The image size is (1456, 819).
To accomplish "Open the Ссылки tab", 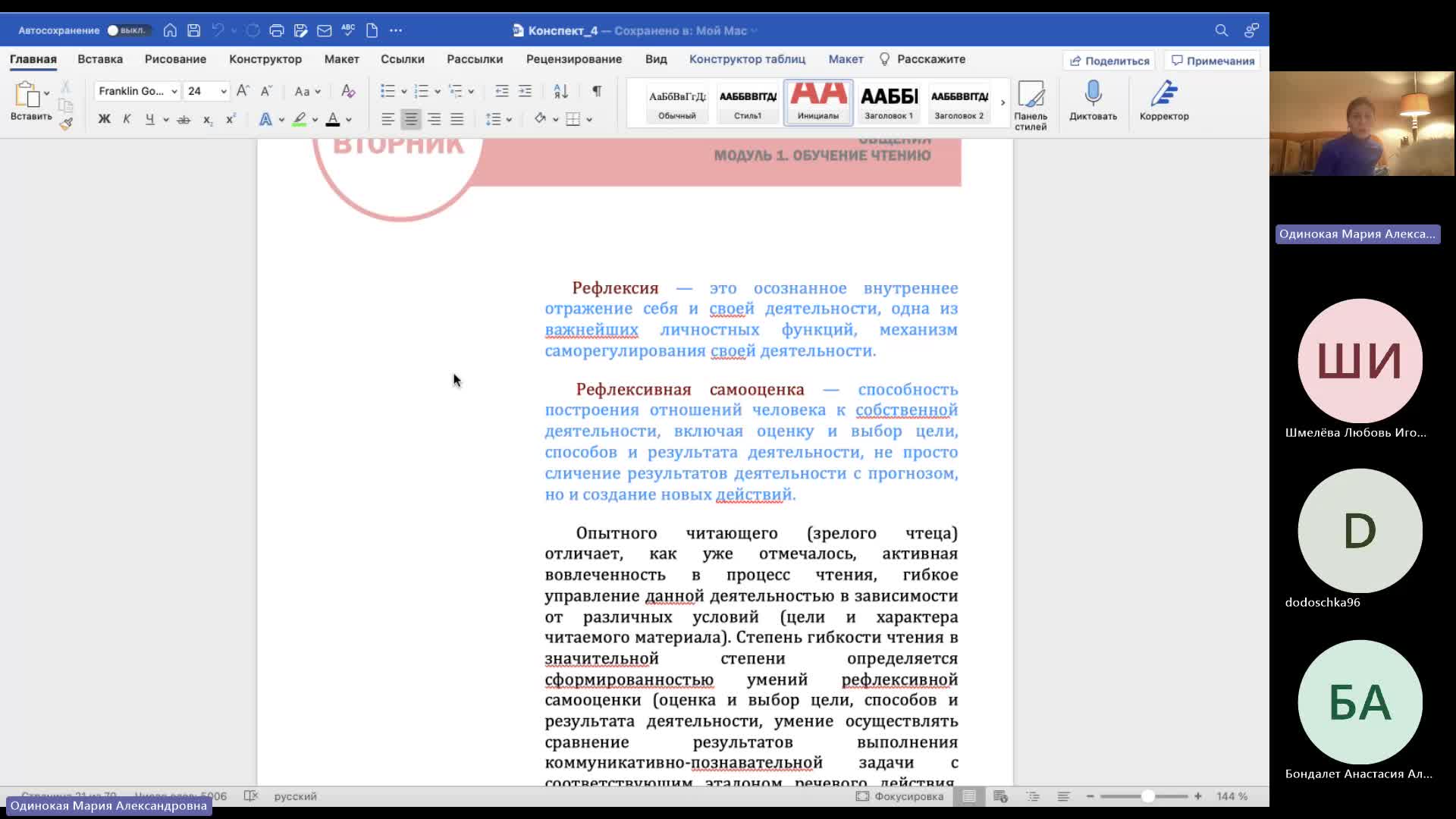I will pyautogui.click(x=403, y=59).
